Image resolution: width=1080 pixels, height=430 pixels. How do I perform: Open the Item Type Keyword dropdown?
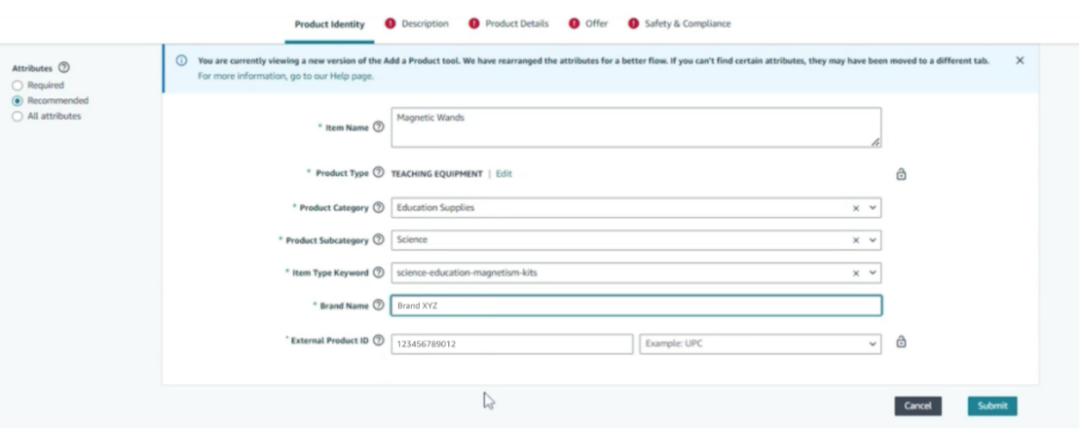(873, 273)
